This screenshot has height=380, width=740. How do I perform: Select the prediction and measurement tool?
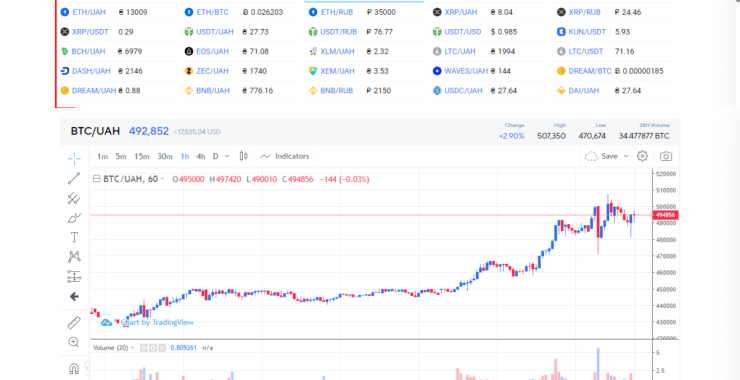coord(74,277)
